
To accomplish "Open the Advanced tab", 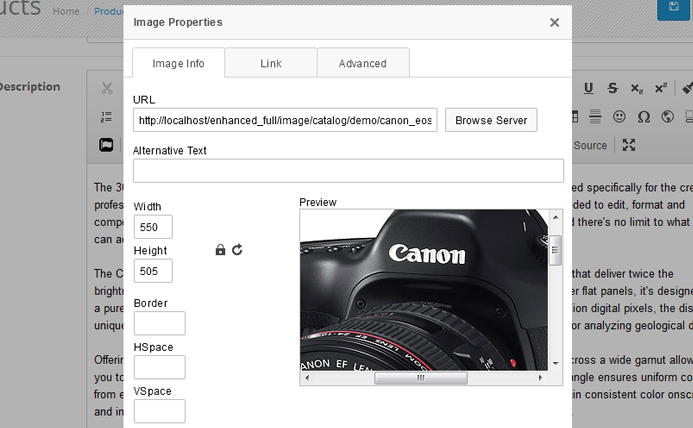I will 362,63.
